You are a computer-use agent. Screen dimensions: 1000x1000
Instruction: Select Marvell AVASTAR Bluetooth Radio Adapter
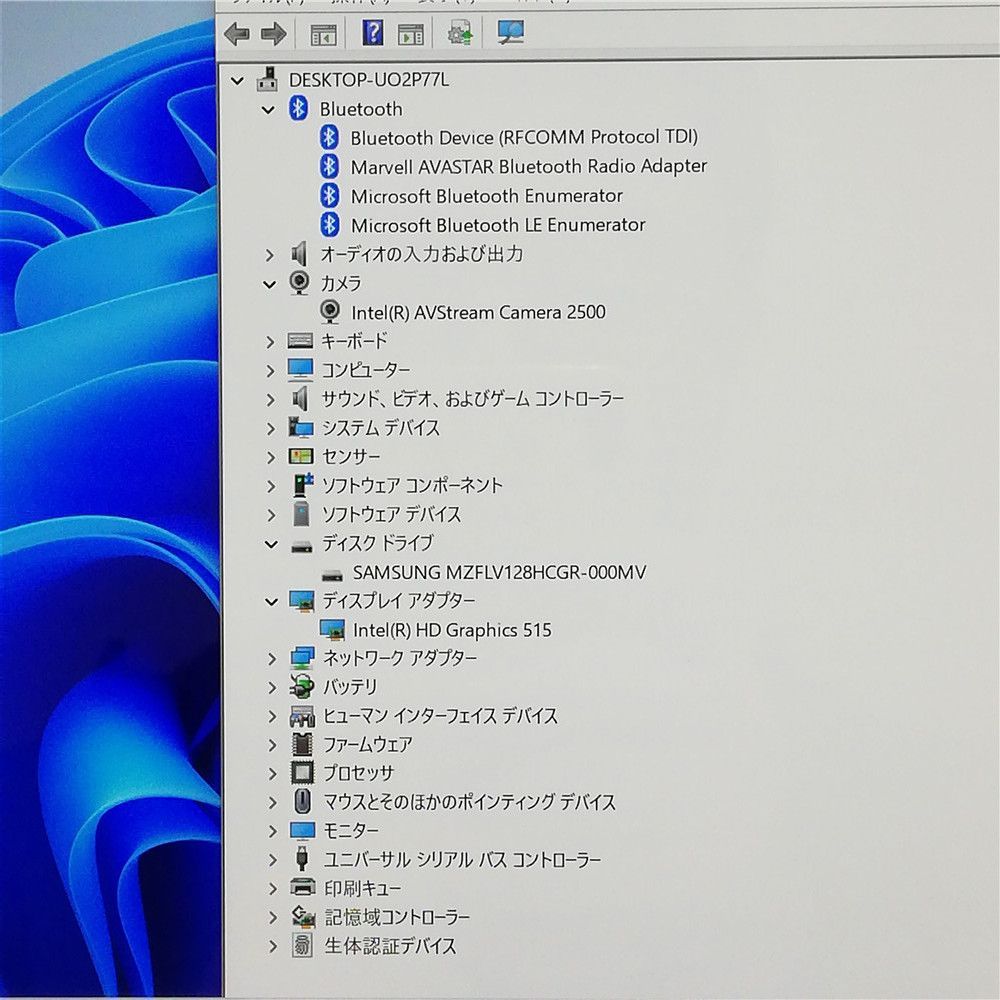(529, 166)
